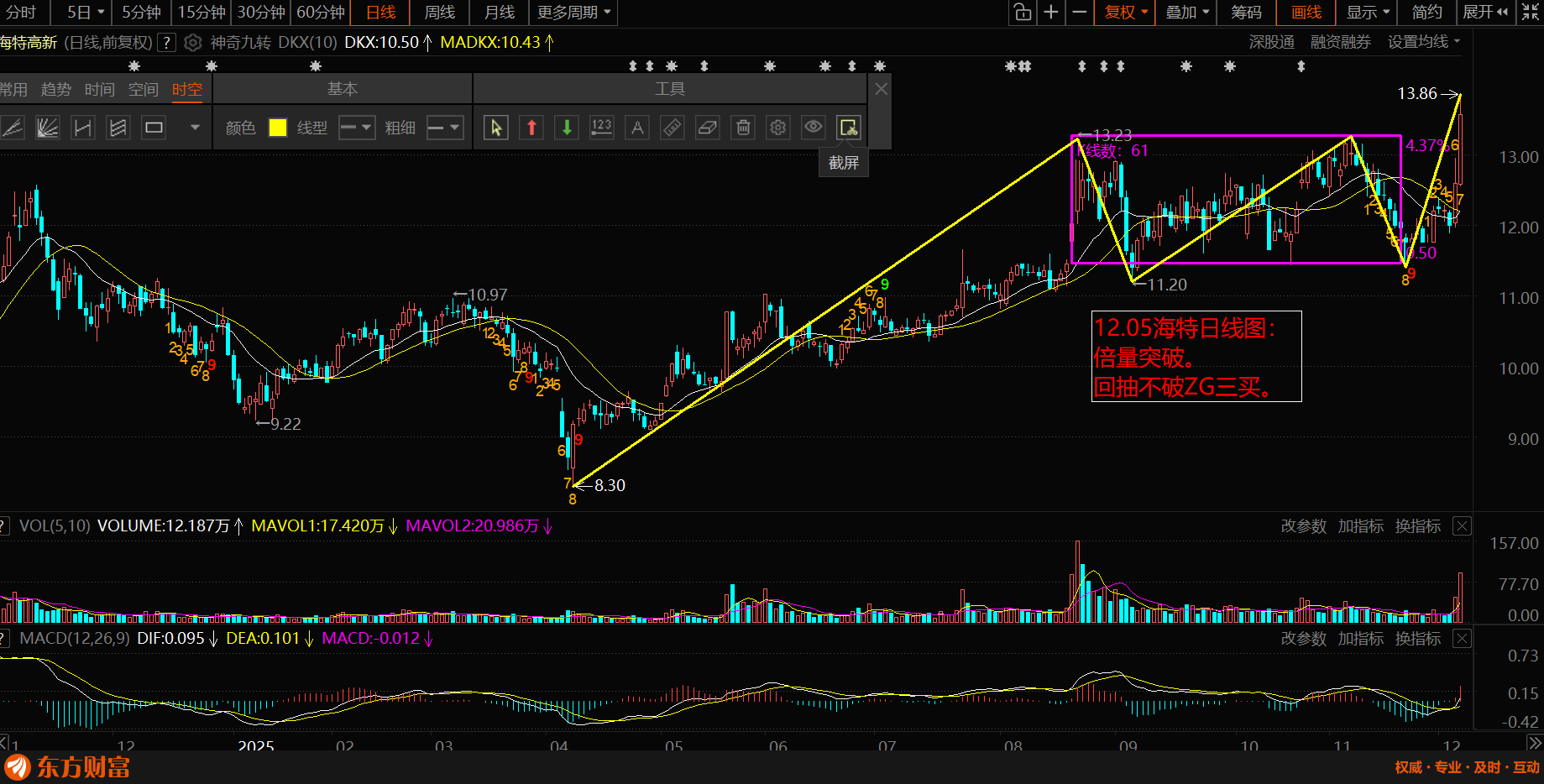The height and width of the screenshot is (784, 1544).
Task: Select the parallel channel tool
Action: (118, 128)
